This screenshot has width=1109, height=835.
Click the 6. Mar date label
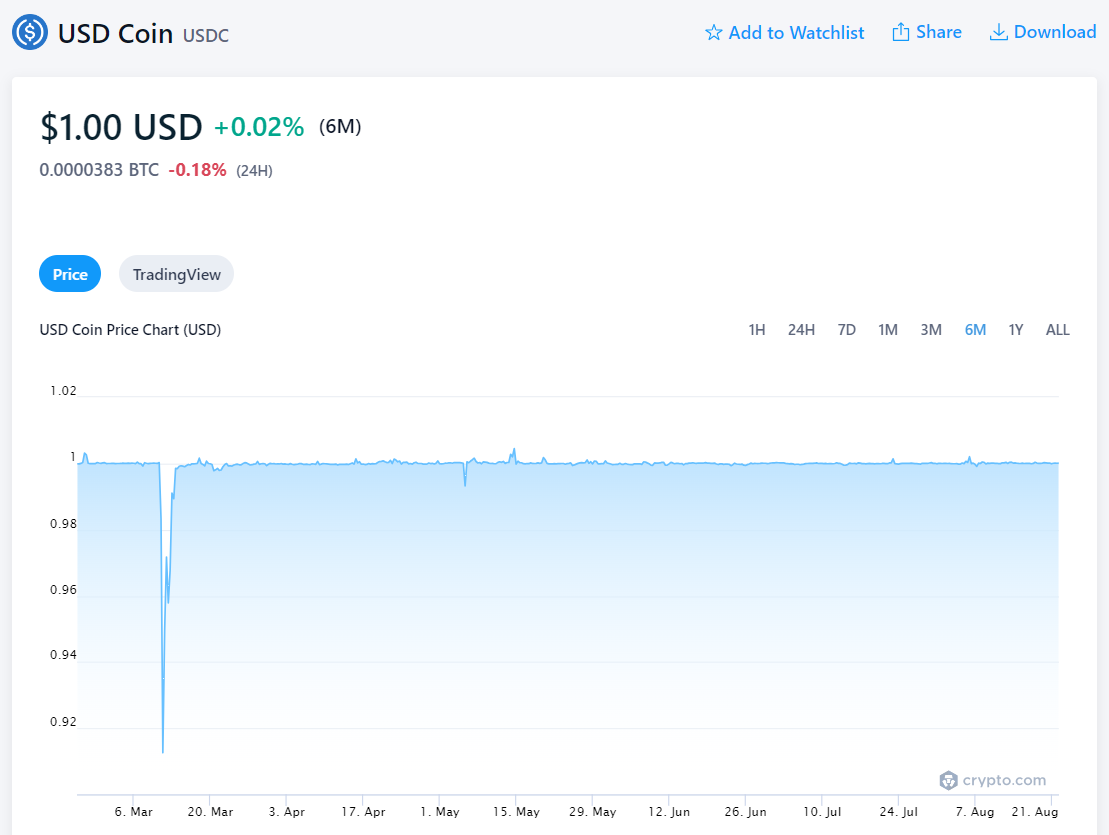pyautogui.click(x=134, y=812)
